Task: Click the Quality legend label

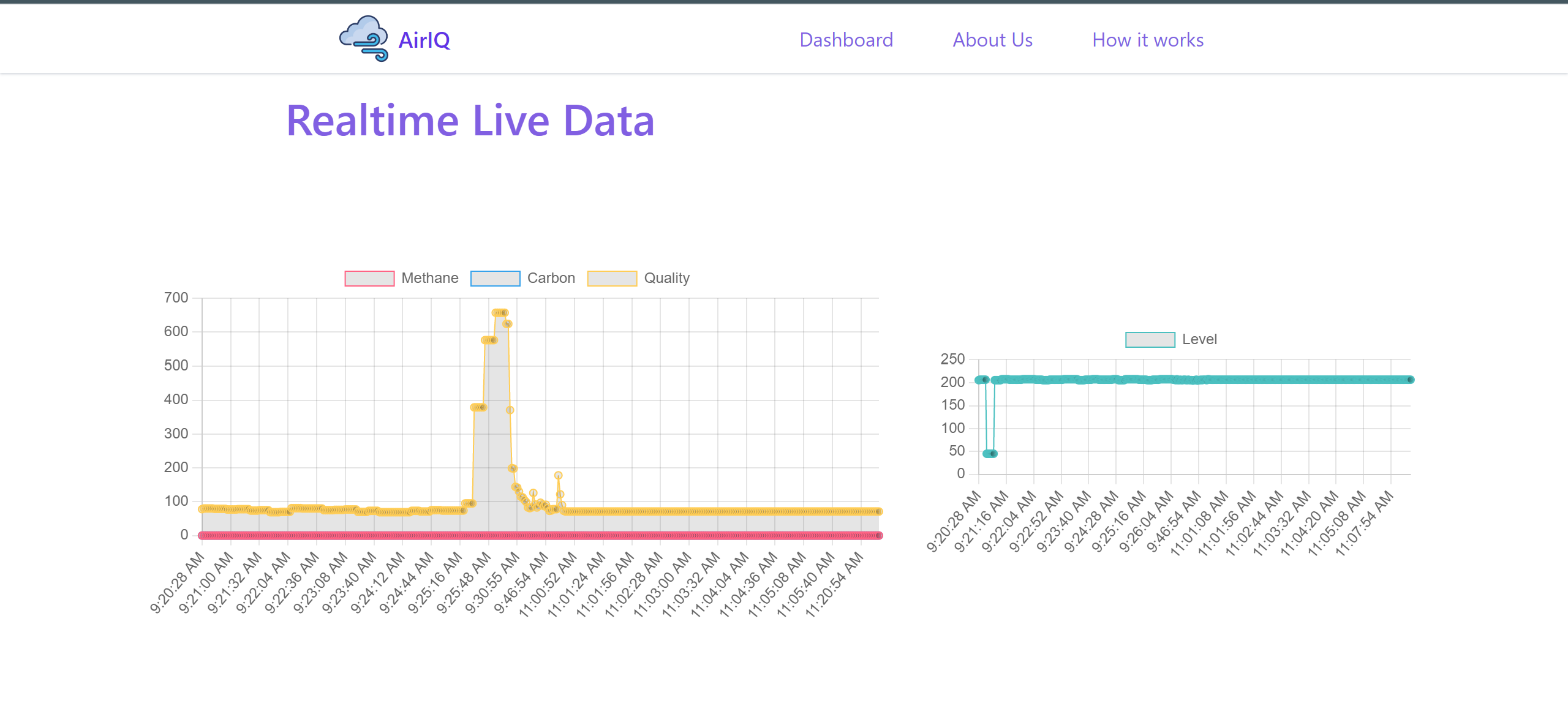Action: pos(666,279)
